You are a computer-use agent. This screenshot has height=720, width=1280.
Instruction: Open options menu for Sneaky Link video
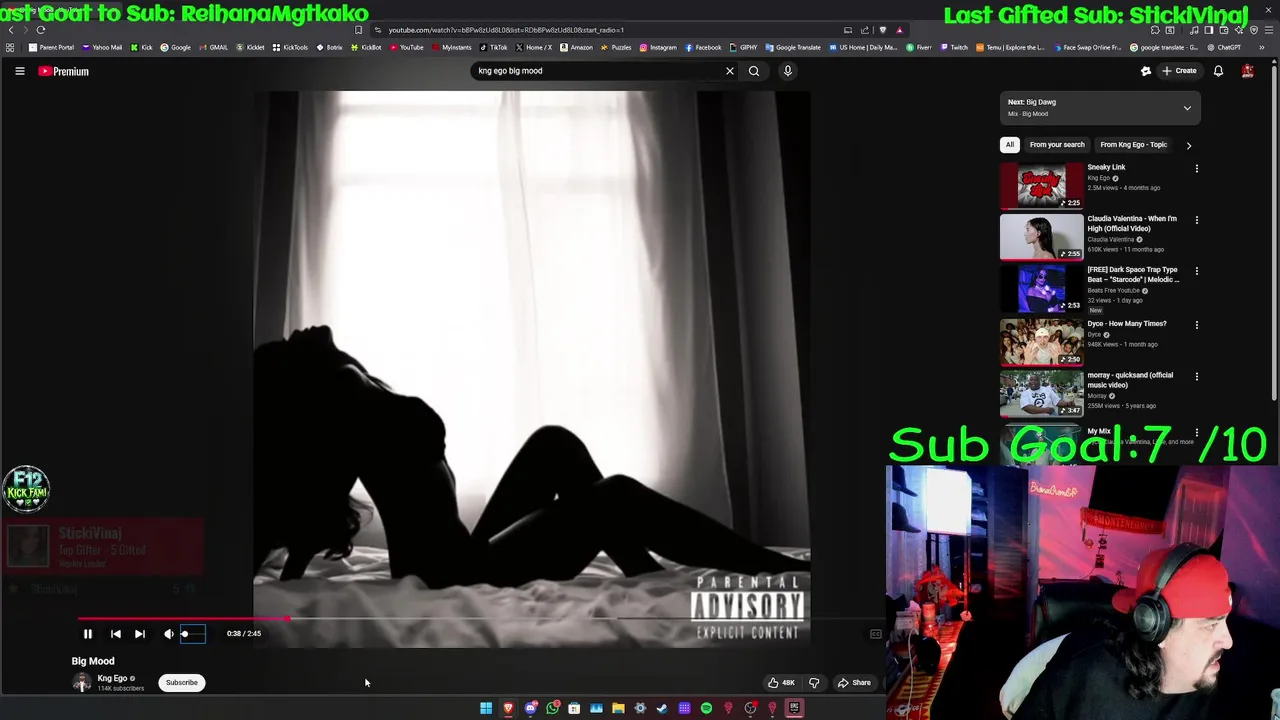1196,169
